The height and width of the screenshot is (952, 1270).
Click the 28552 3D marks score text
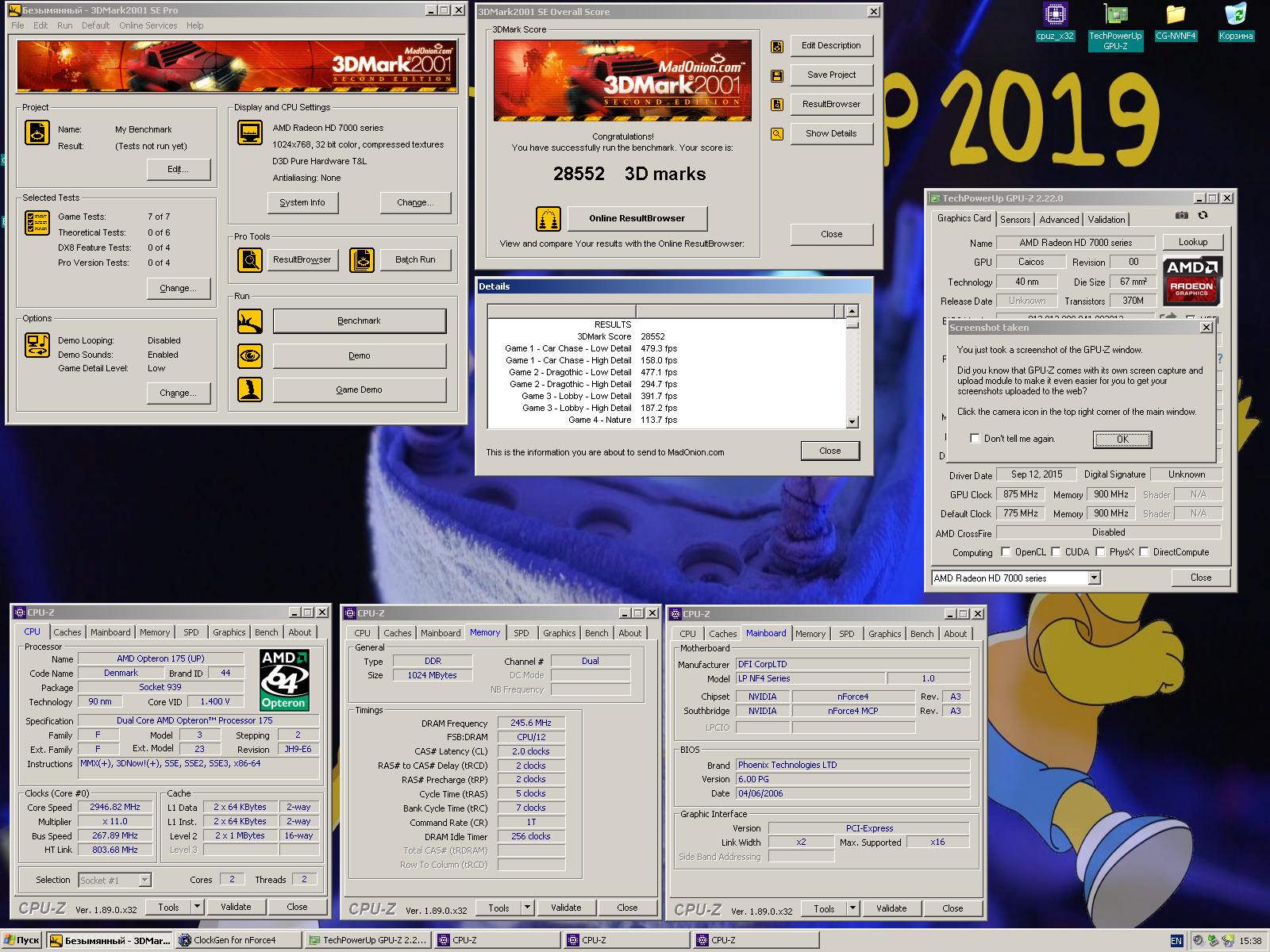[629, 174]
